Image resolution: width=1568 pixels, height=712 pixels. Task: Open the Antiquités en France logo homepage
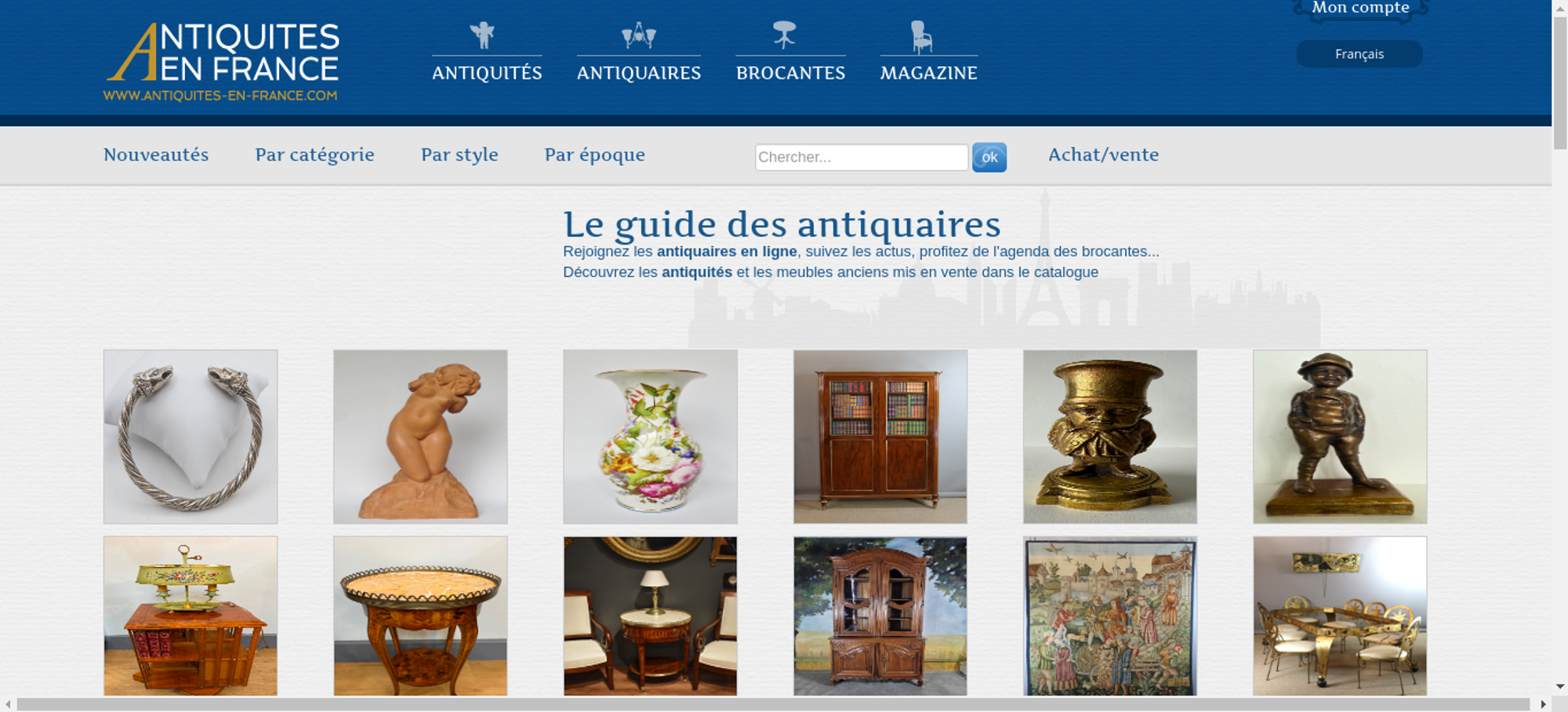222,62
